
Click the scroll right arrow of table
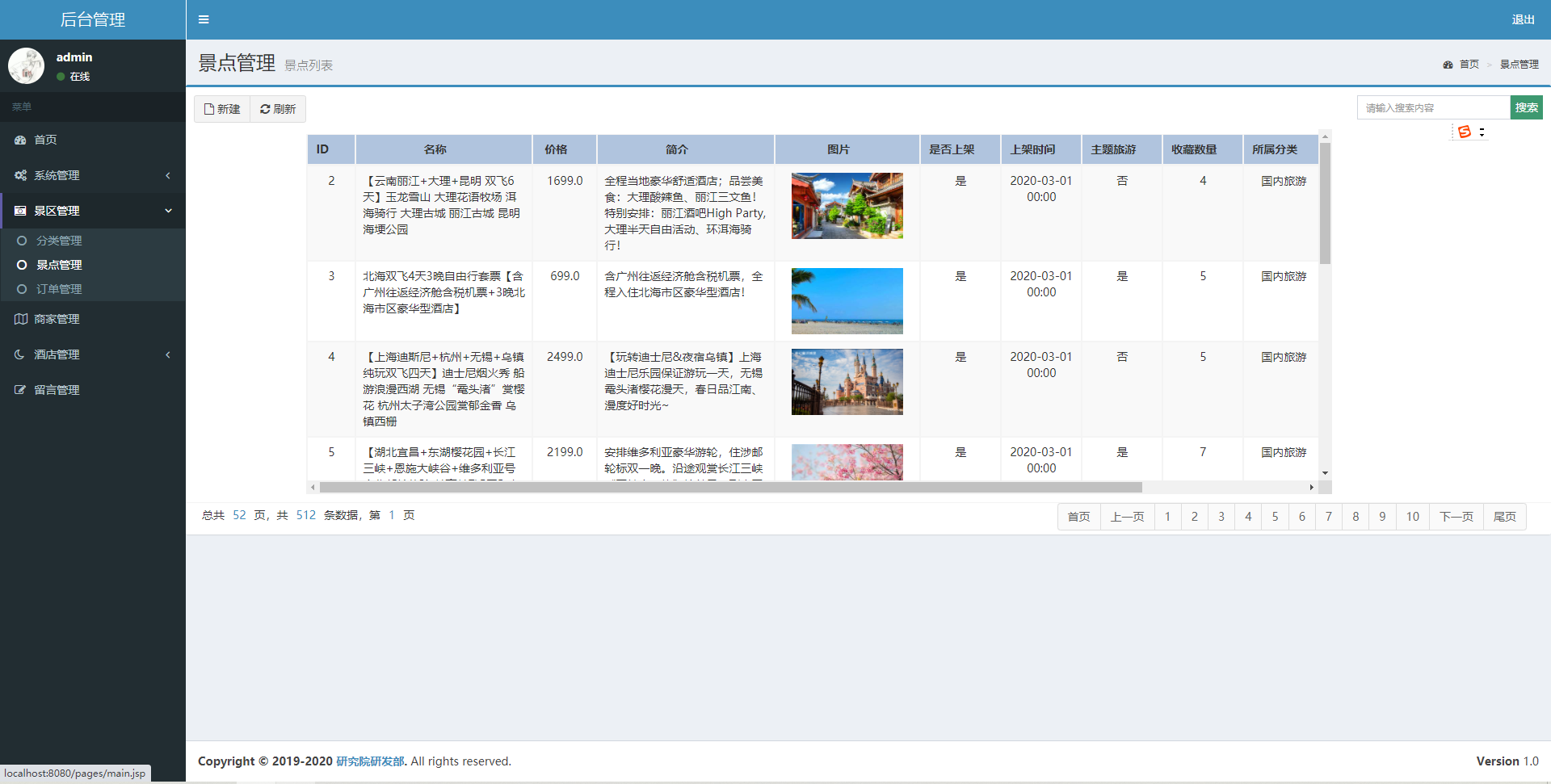[x=1311, y=487]
